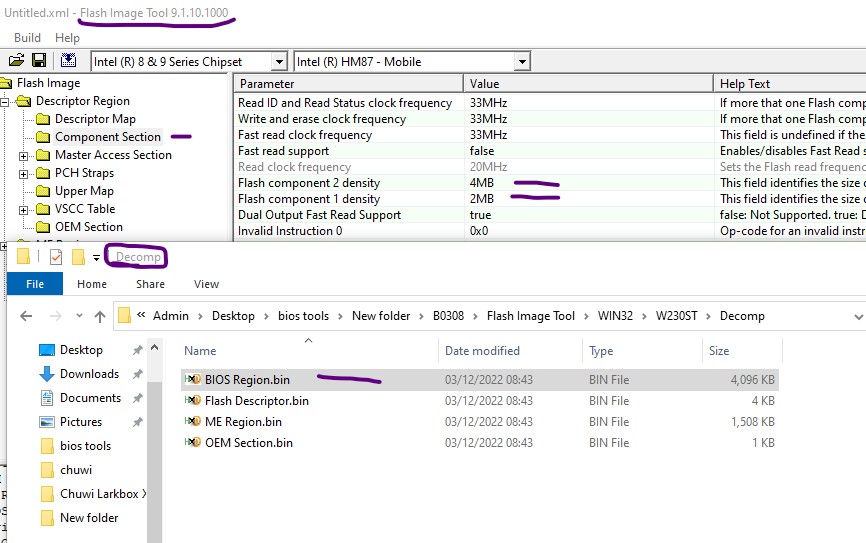Expand the Master Access Section node
This screenshot has width=866, height=543.
[x=23, y=156]
